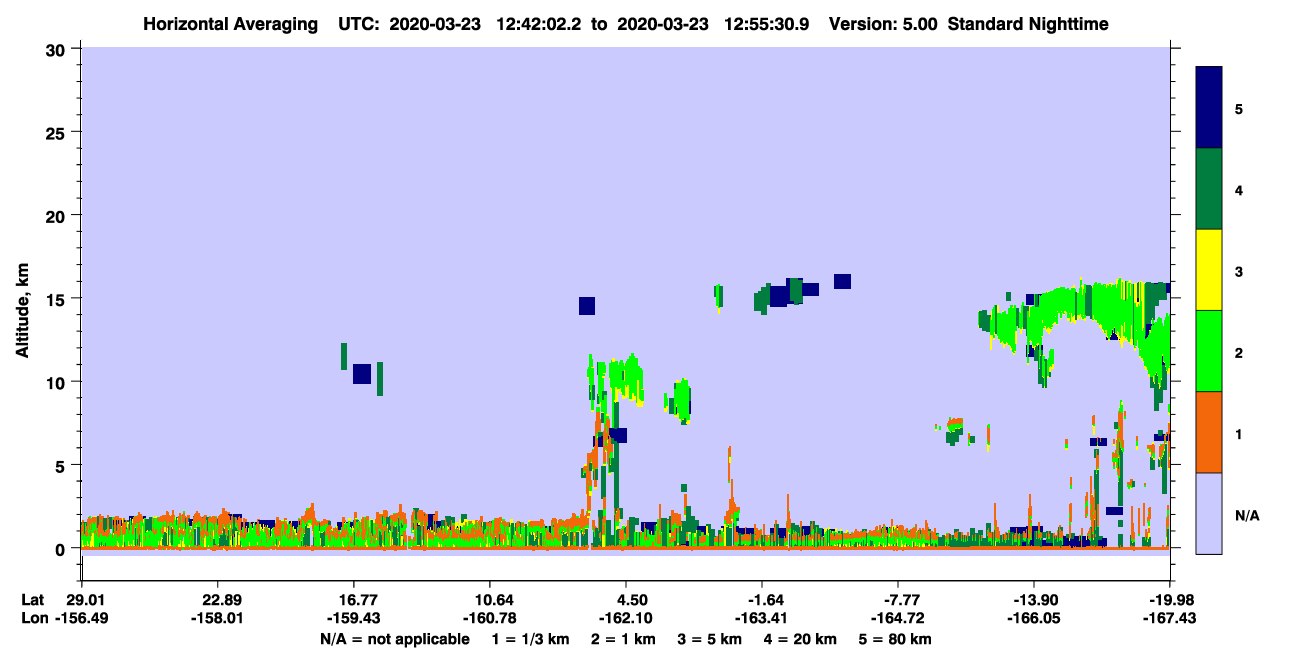The width and height of the screenshot is (1300, 667).
Task: Click the dark blue square at 16 km altitude
Action: (842, 282)
